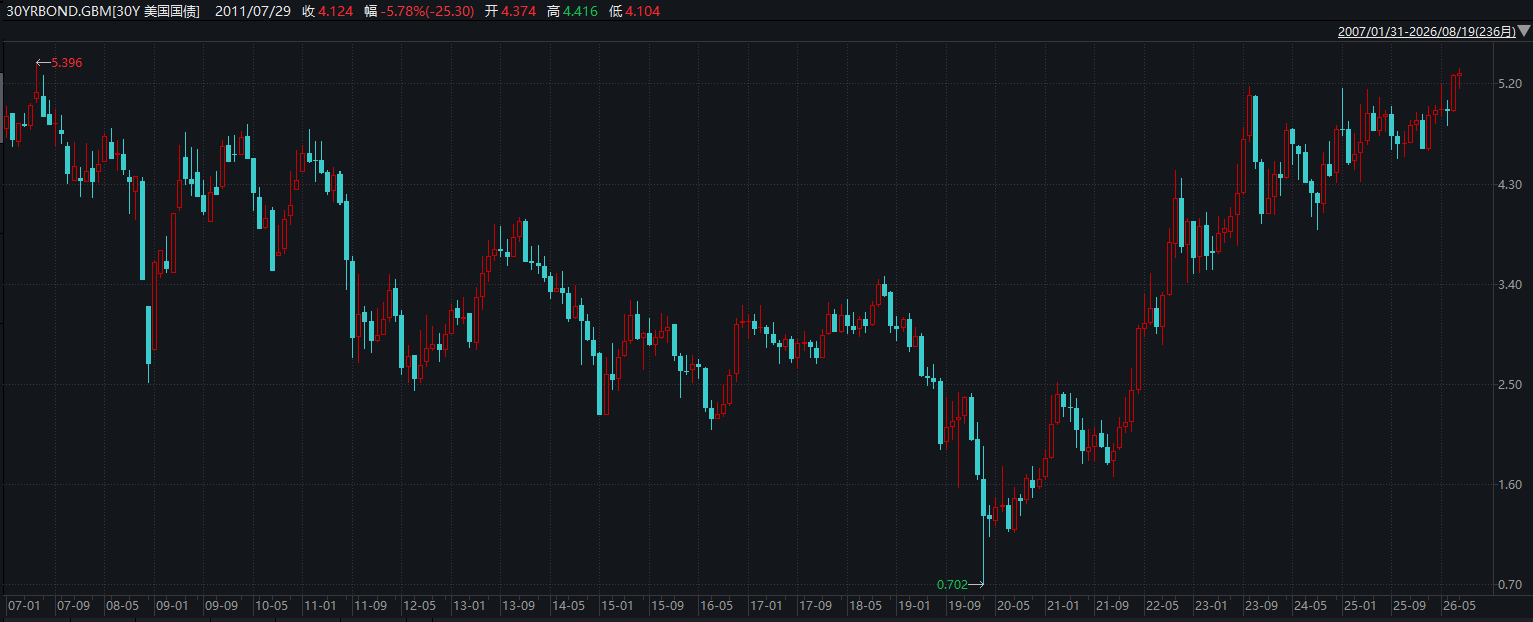
Task: Select the 25-01 time axis label
Action: click(1359, 606)
